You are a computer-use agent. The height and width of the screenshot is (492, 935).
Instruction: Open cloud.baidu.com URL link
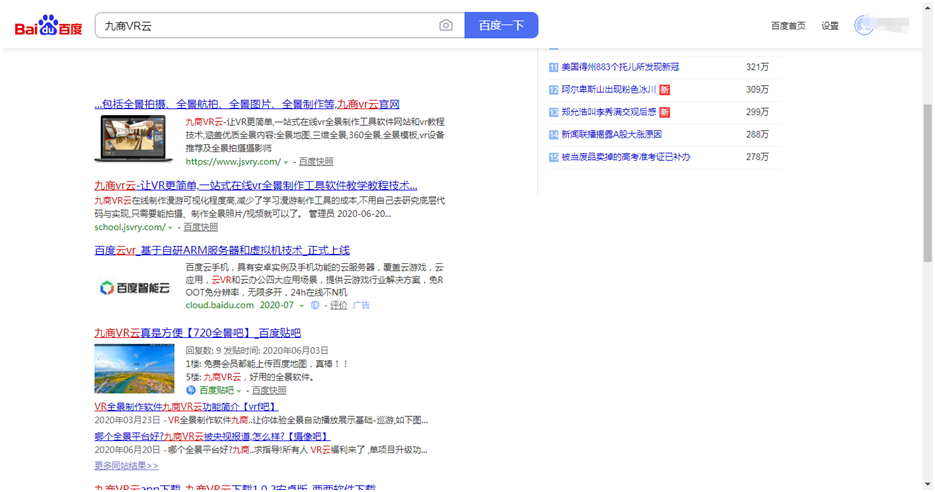pos(219,305)
